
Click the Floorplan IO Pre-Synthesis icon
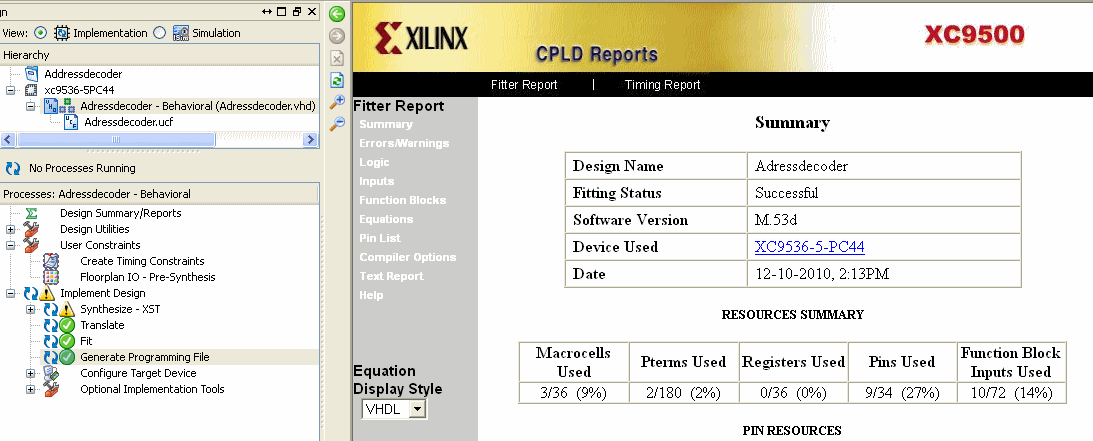point(51,277)
